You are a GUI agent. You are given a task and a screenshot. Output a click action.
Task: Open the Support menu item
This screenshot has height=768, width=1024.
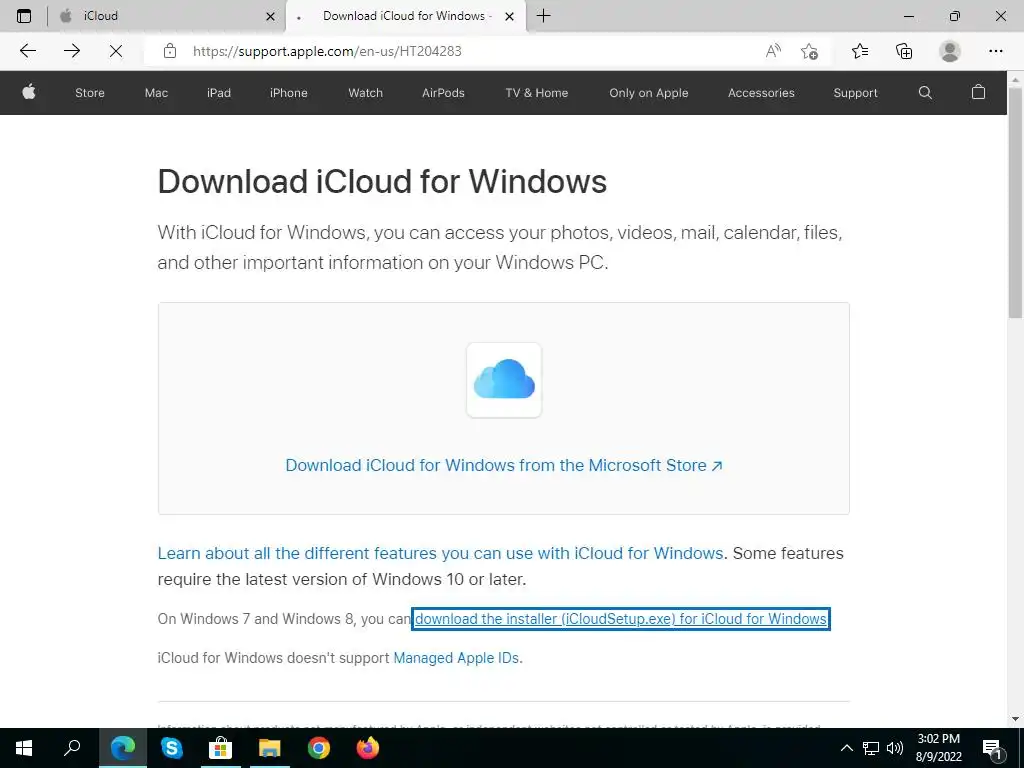point(856,93)
